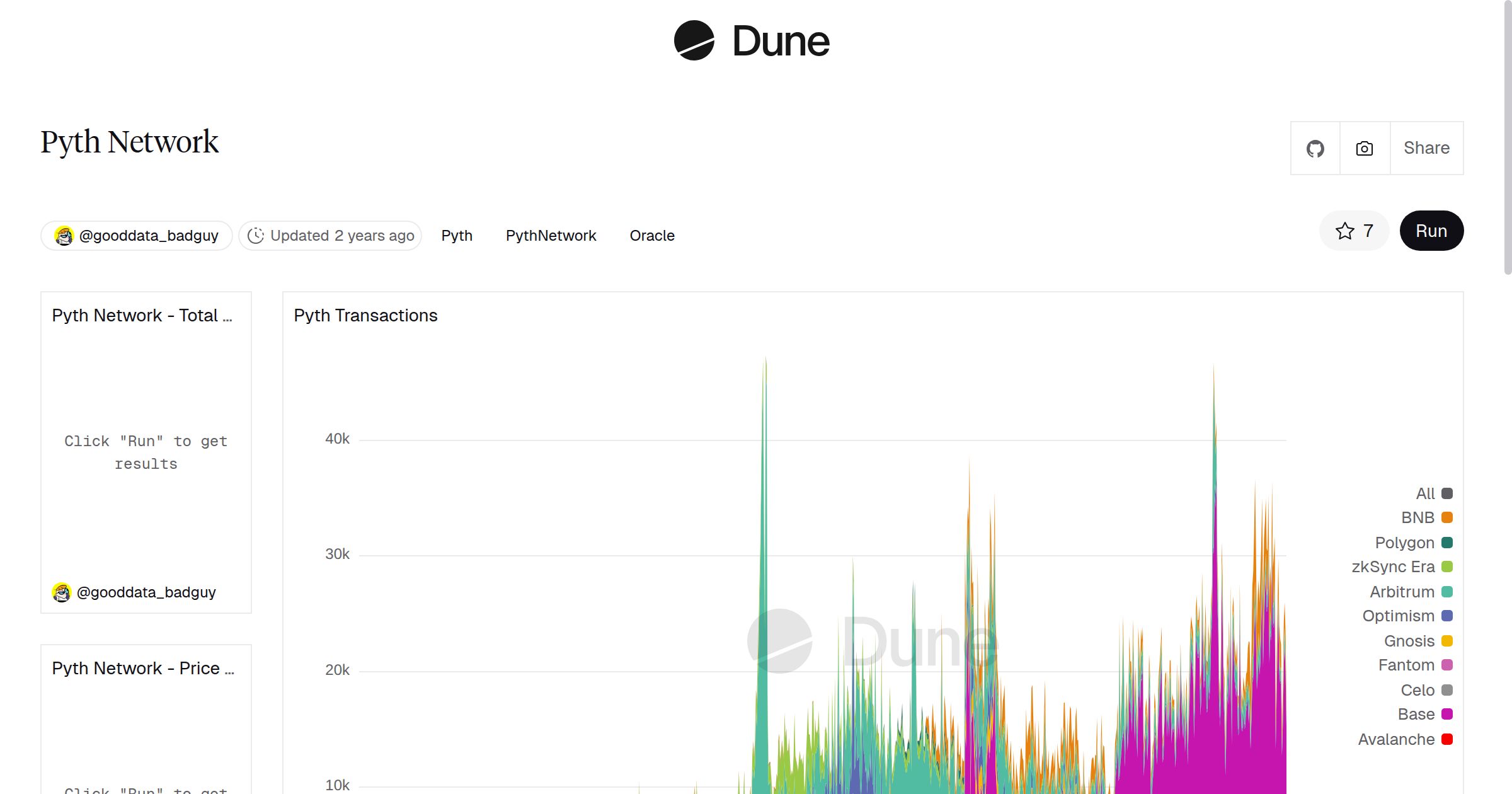Click the @gooddata_badguy profile name
Viewport: 1512px width, 794px height.
[x=149, y=235]
